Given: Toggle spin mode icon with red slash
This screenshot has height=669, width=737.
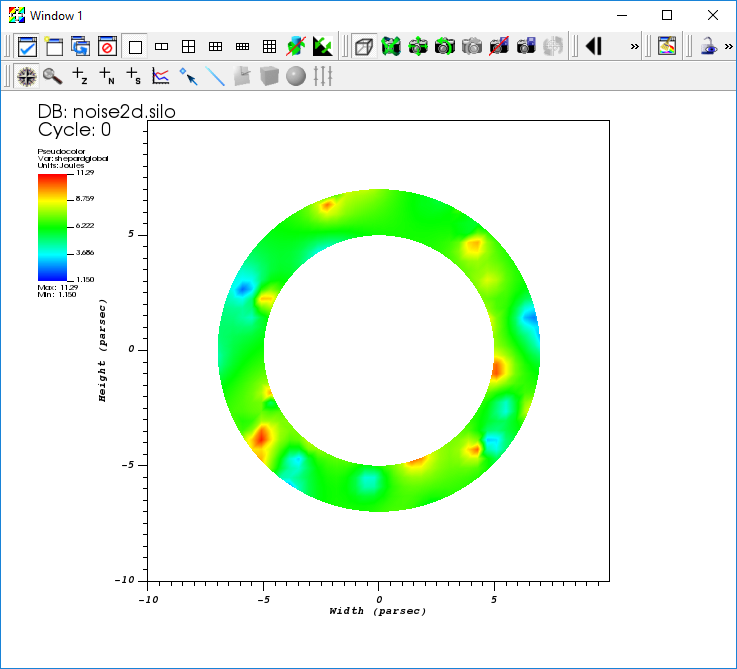Looking at the screenshot, I should pos(296,47).
